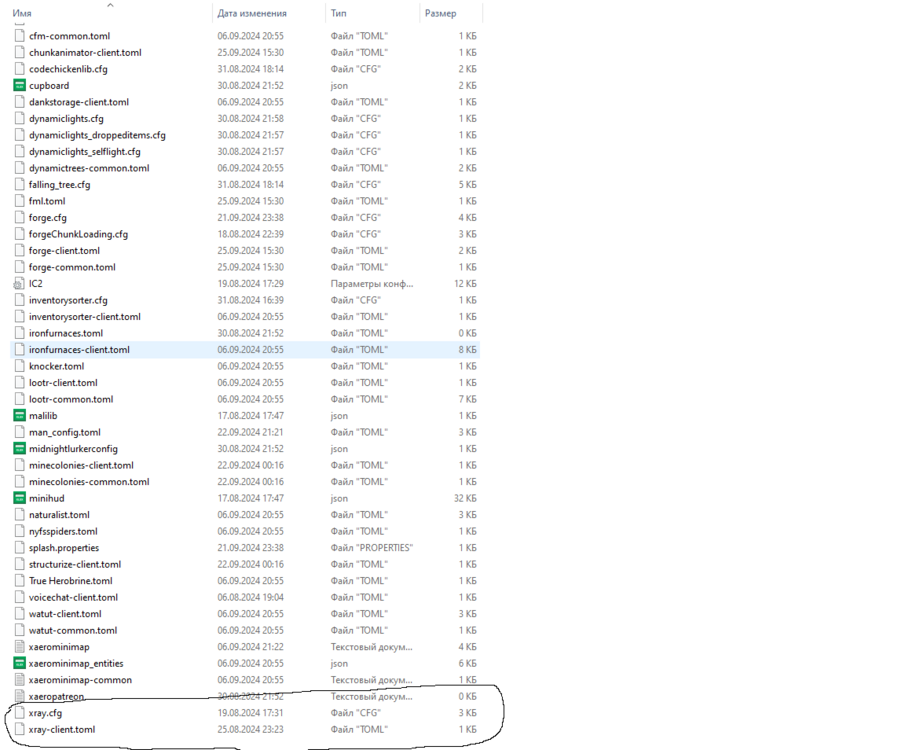Viewport: 905px width, 750px height.
Task: Select the file structurize-client.toml
Action: (75, 565)
